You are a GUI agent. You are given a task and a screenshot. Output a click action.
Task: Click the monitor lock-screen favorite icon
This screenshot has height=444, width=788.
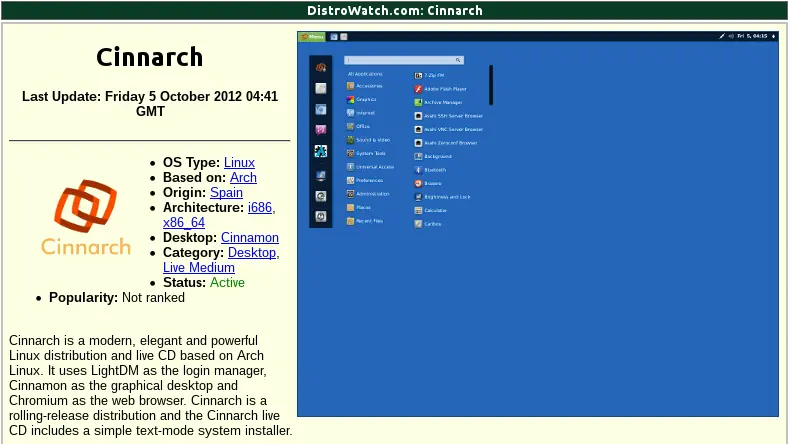(x=321, y=175)
